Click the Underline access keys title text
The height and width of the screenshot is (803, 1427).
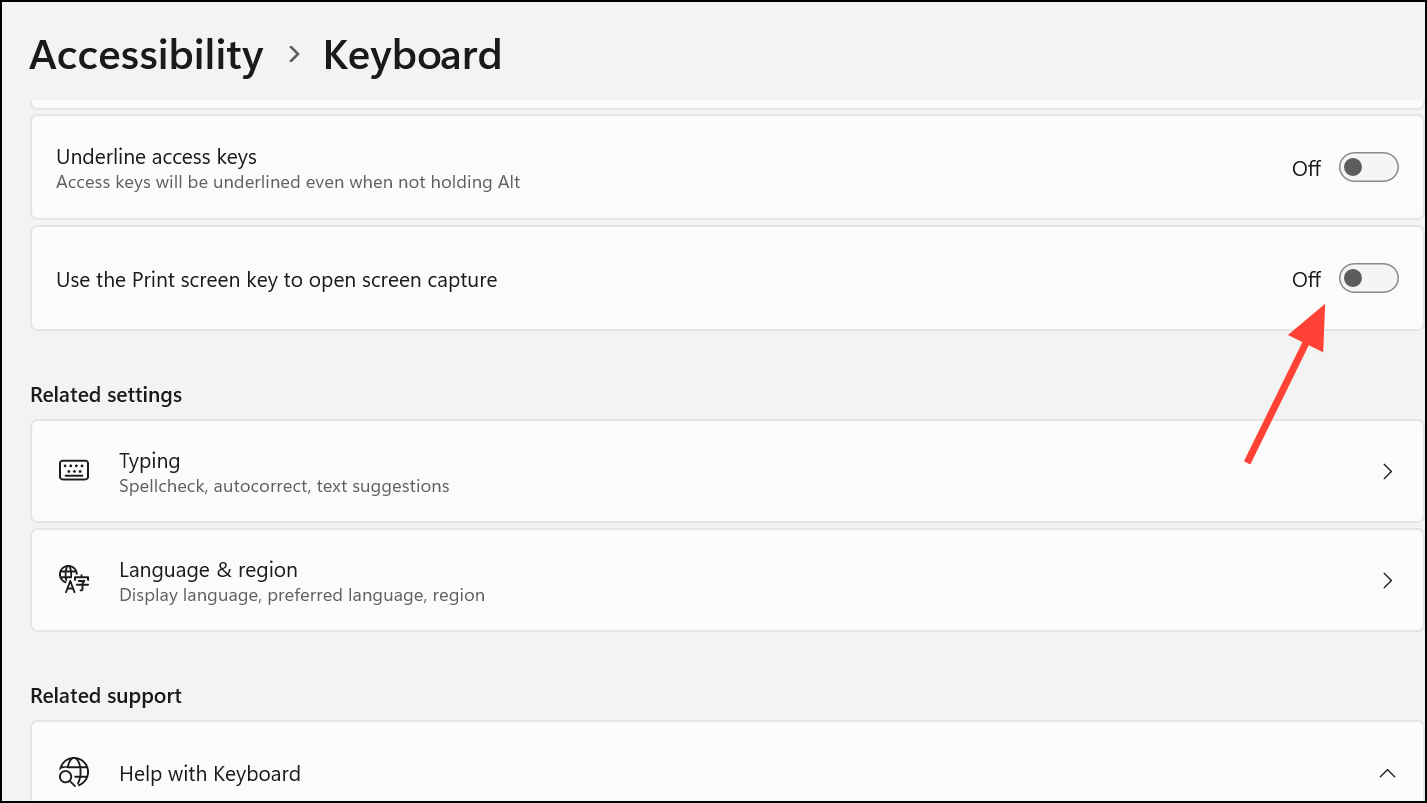click(156, 157)
